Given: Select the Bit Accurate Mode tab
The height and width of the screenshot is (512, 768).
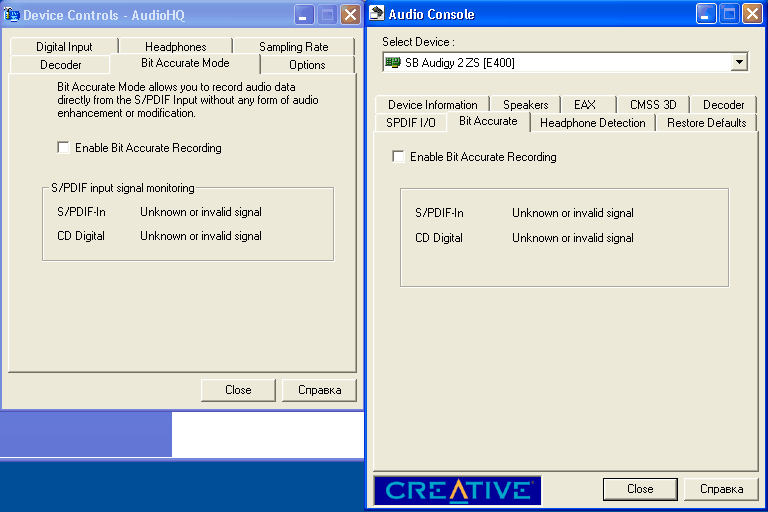Looking at the screenshot, I should click(x=185, y=63).
